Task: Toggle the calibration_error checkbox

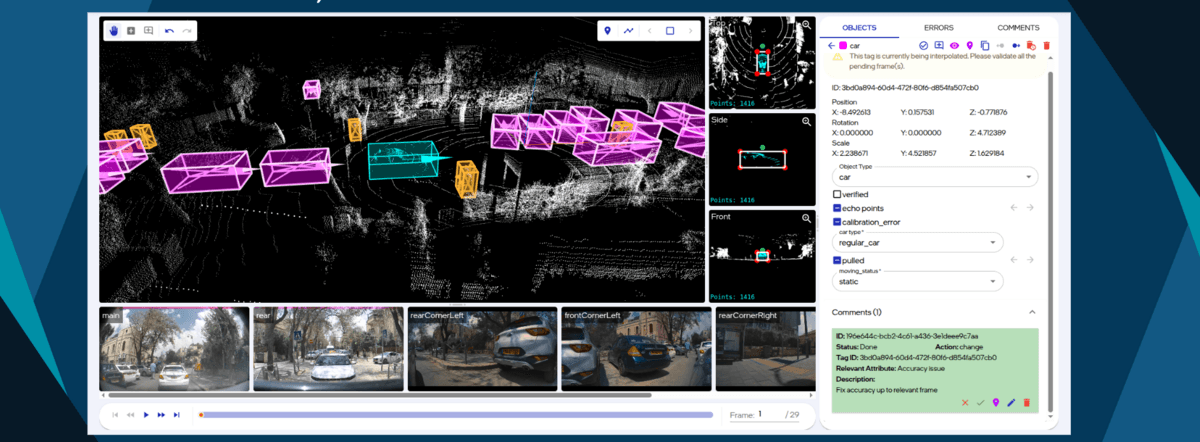Action: coord(837,221)
